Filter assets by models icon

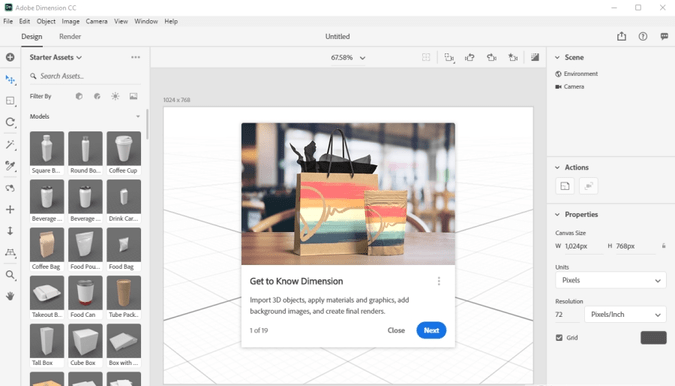tap(79, 96)
